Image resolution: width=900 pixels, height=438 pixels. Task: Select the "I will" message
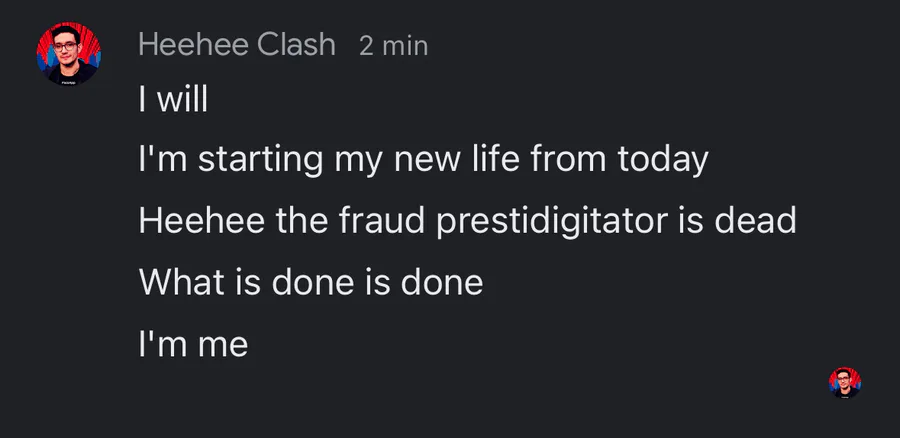(x=172, y=101)
